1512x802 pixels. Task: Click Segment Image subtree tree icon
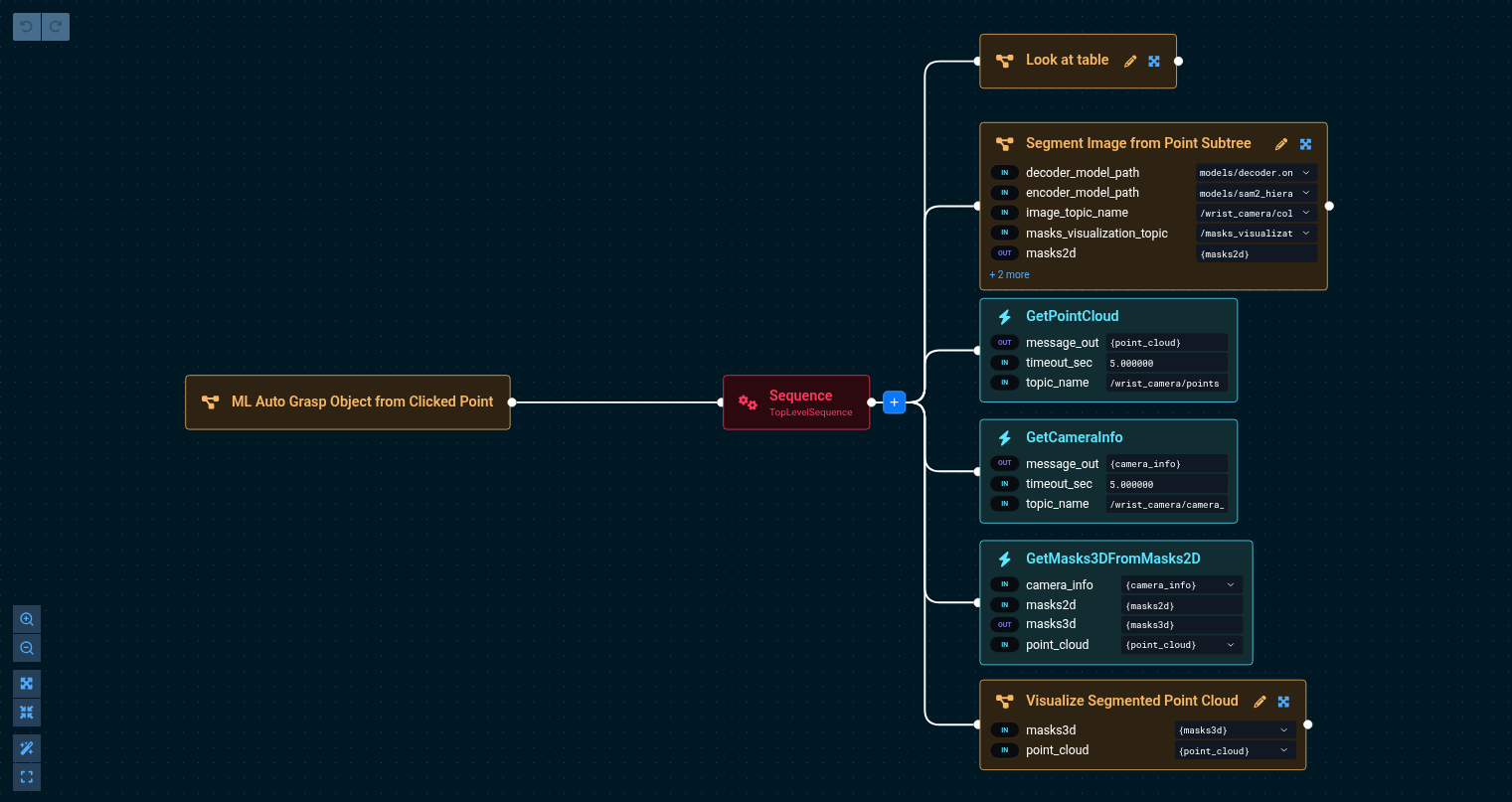click(1004, 144)
